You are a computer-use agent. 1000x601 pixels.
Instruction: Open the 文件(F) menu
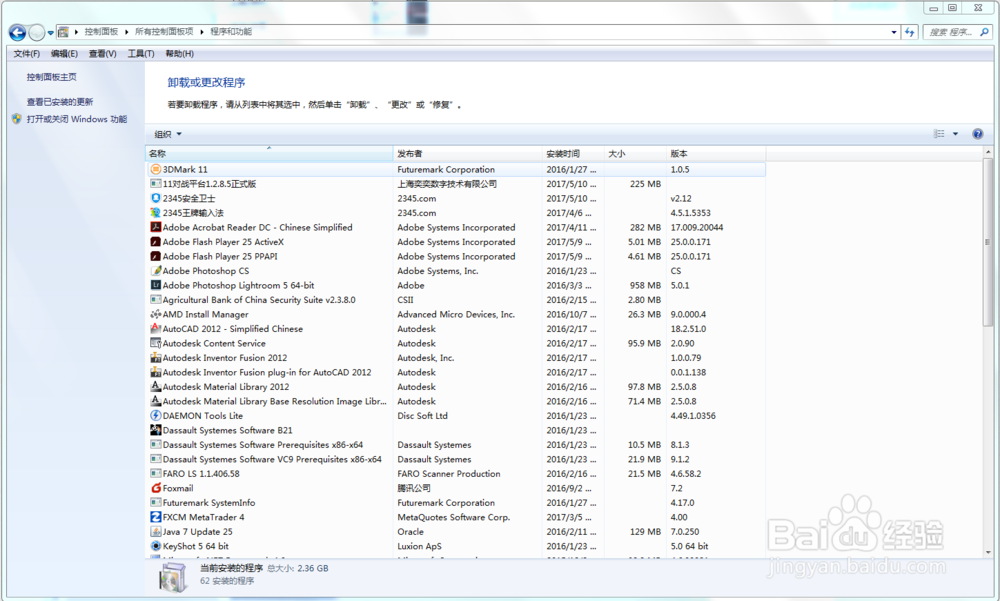tap(27, 54)
